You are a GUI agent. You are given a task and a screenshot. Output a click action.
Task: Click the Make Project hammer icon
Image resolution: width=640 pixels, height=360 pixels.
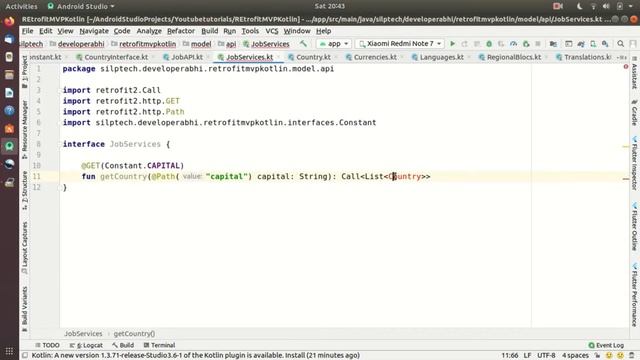pos(303,44)
